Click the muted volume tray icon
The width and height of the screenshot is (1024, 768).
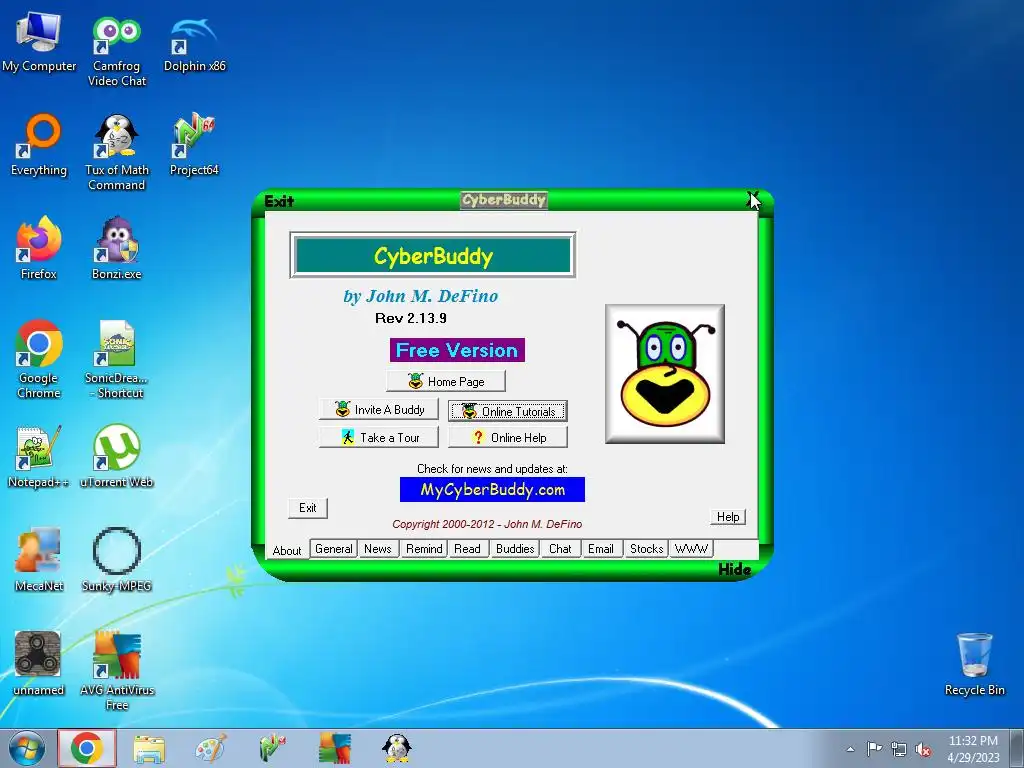pyautogui.click(x=923, y=750)
